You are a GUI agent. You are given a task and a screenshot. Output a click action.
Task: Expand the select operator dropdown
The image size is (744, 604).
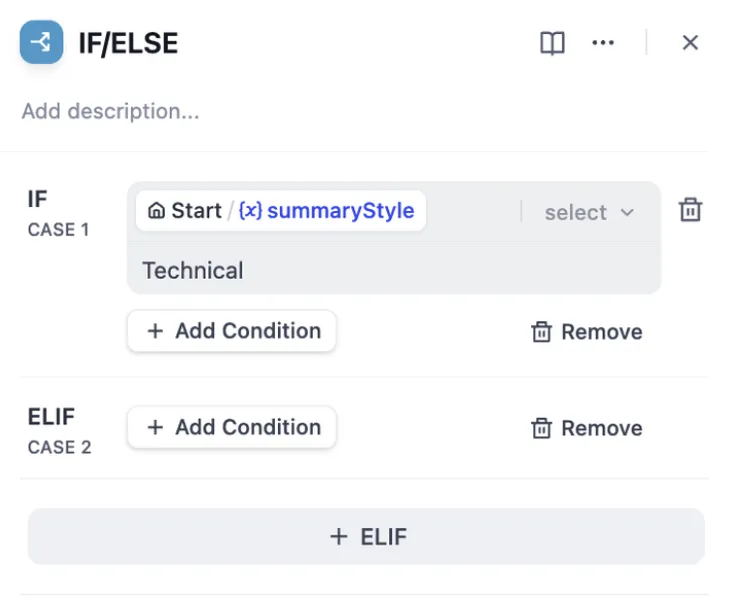click(589, 212)
